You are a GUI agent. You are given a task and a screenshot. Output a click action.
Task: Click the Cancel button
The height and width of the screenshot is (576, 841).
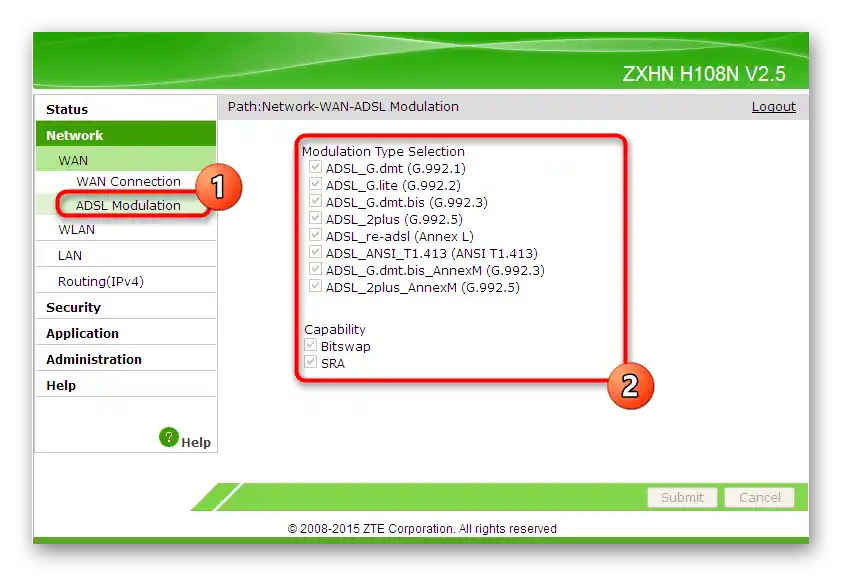coord(759,497)
